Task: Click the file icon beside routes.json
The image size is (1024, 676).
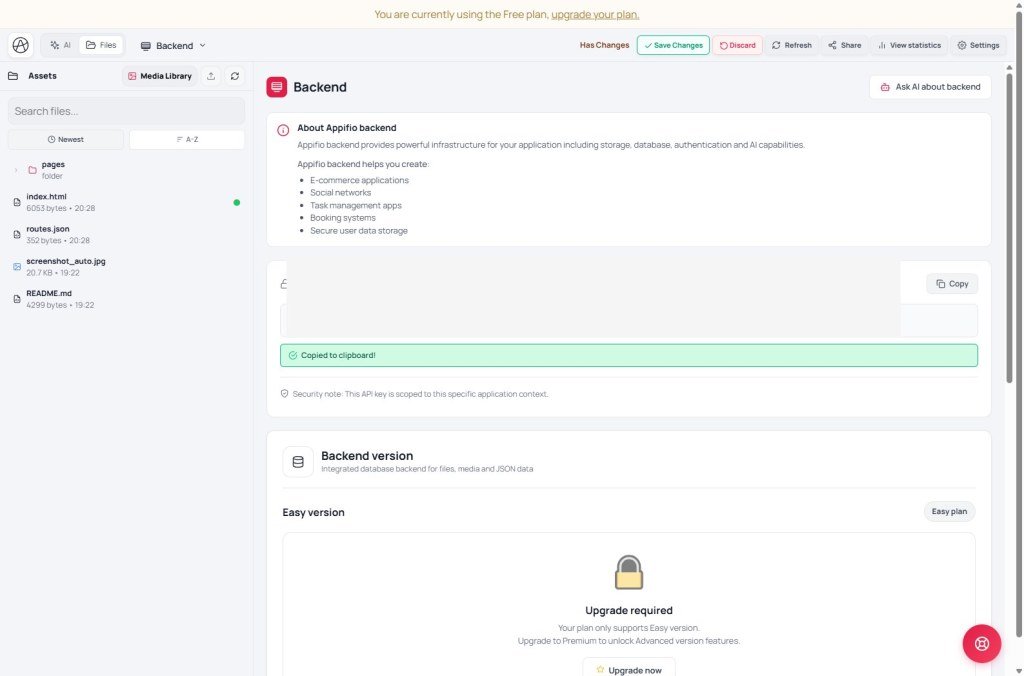Action: pyautogui.click(x=17, y=234)
